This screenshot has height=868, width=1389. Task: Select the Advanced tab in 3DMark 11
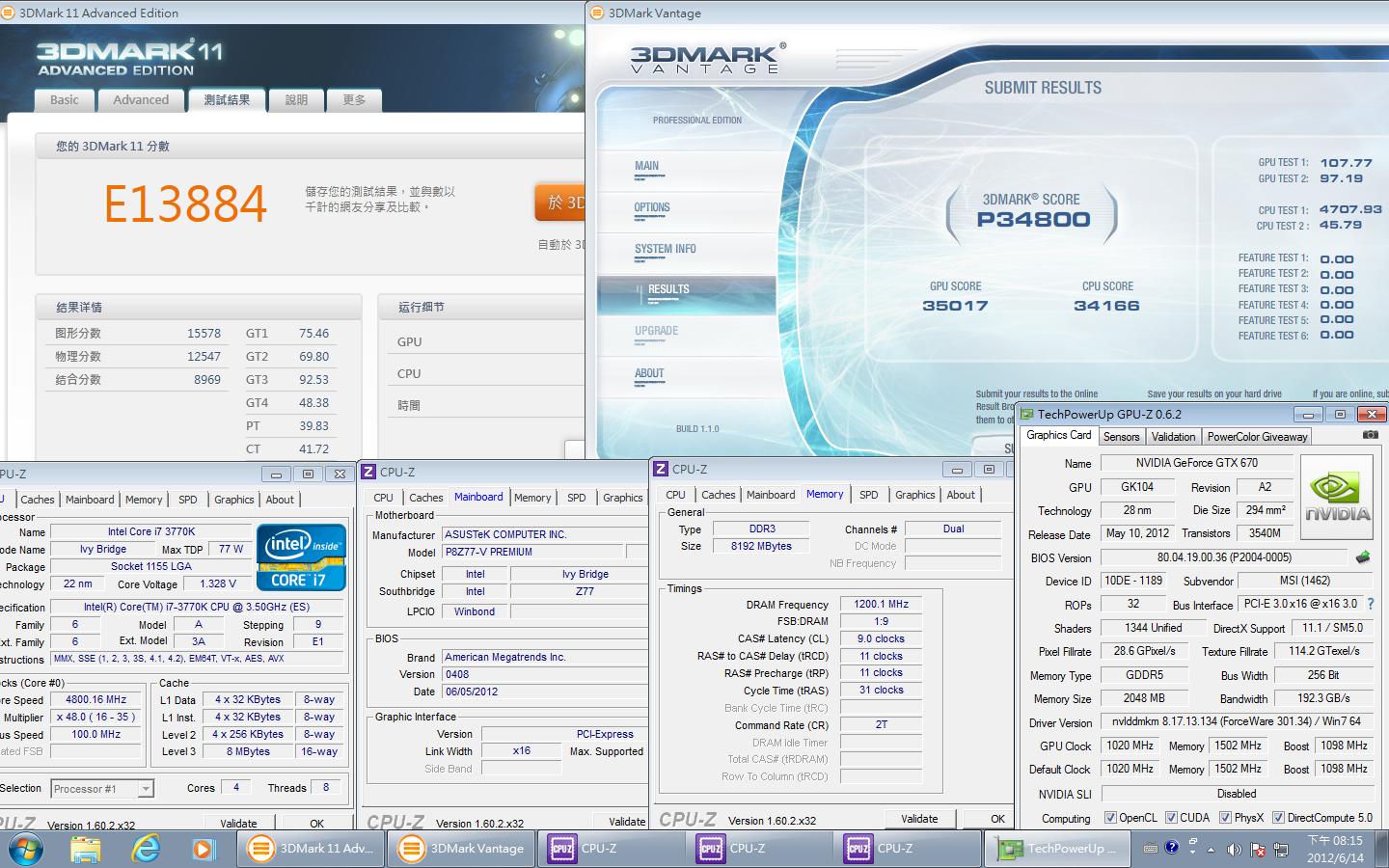(141, 99)
